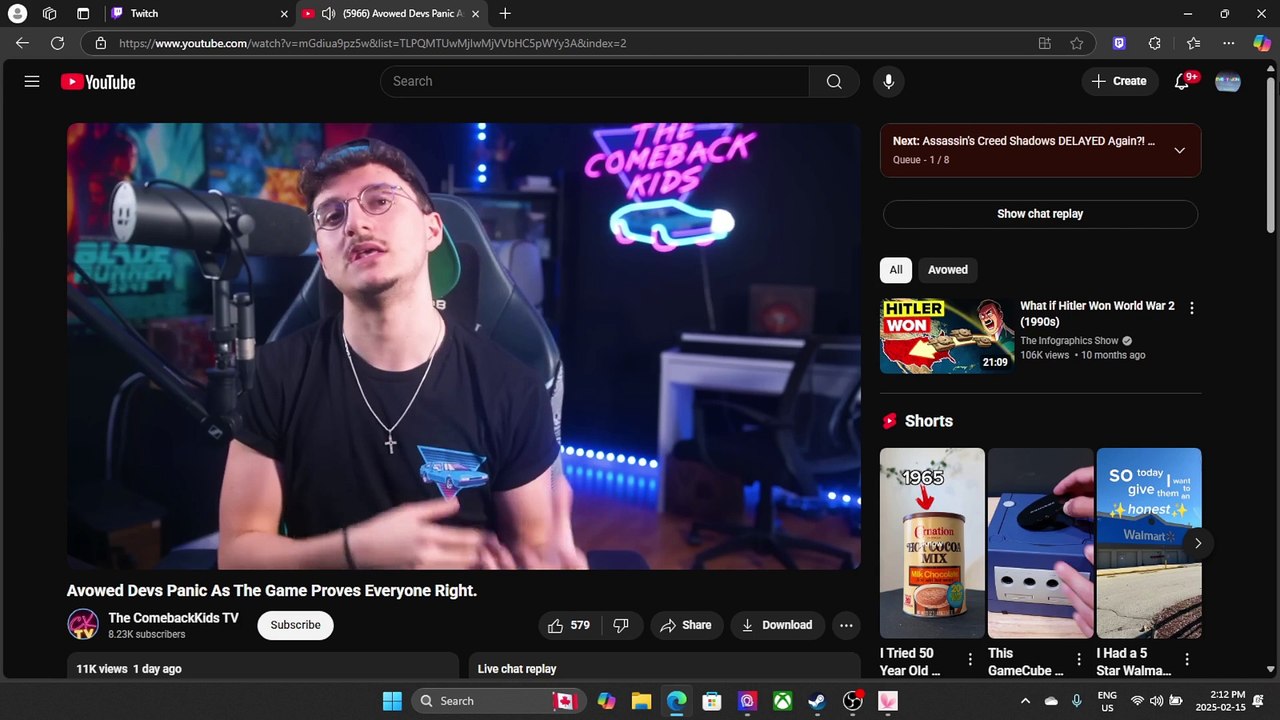Switch to the Twitch tab

coord(200,14)
